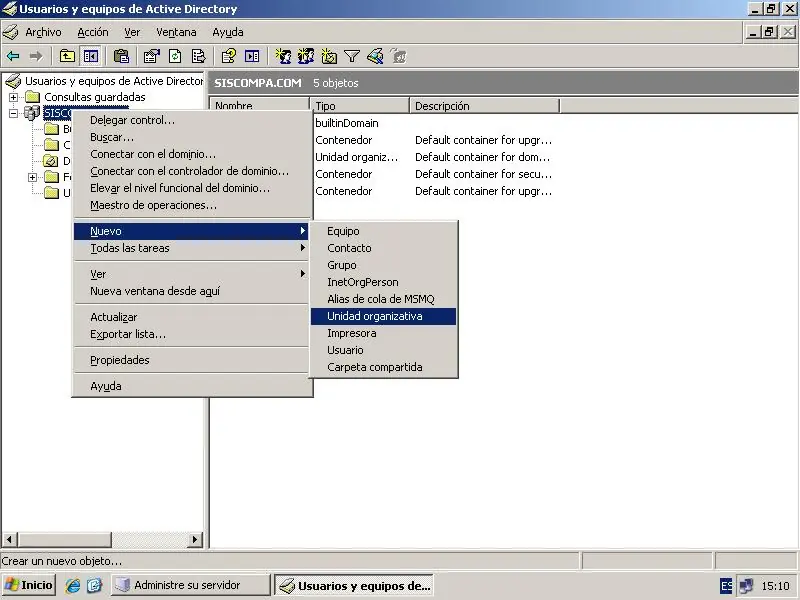This screenshot has width=800, height=600.
Task: Create new InetOrgPerson from submenu
Action: tap(383, 282)
